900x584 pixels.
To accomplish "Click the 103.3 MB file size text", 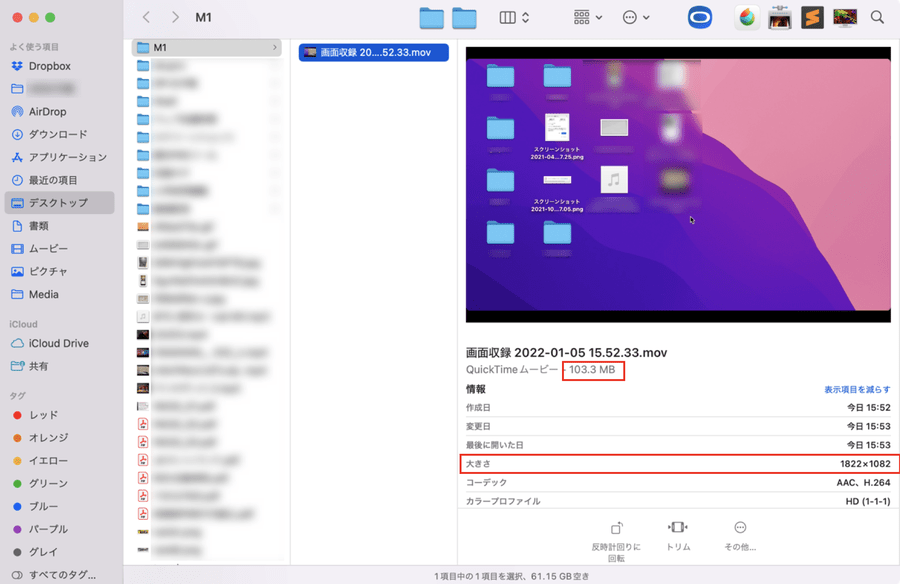I will (x=592, y=370).
